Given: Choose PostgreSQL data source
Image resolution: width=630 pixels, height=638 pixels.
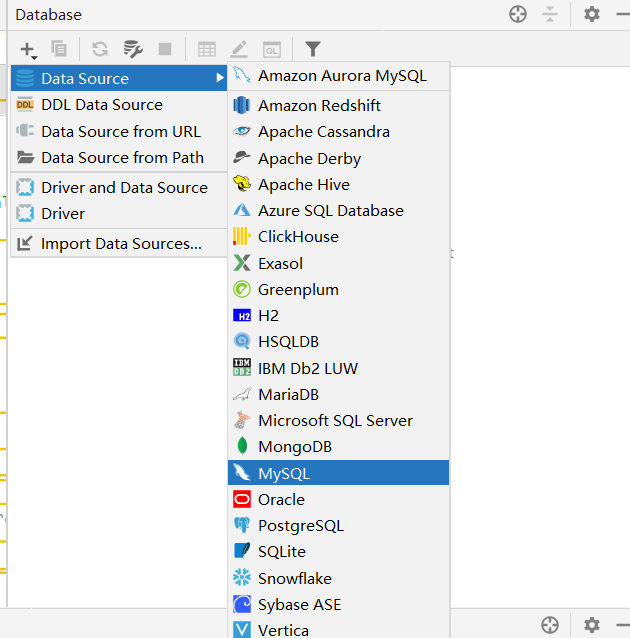Looking at the screenshot, I should pyautogui.click(x=339, y=526).
